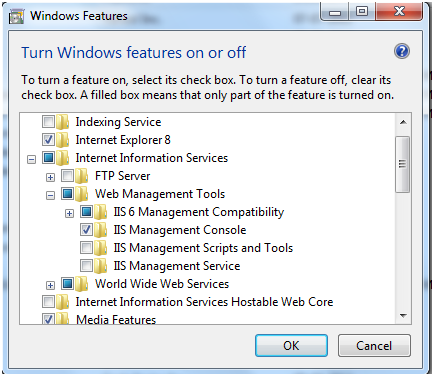Uncheck the Internet Explorer 8 checkbox
The image size is (434, 376).
point(48,140)
